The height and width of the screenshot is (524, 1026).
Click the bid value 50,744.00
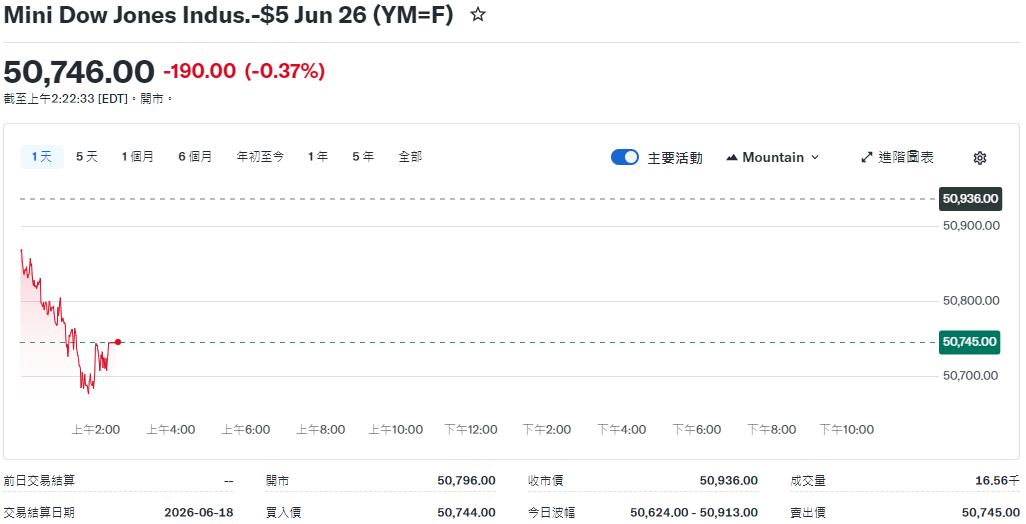(467, 512)
